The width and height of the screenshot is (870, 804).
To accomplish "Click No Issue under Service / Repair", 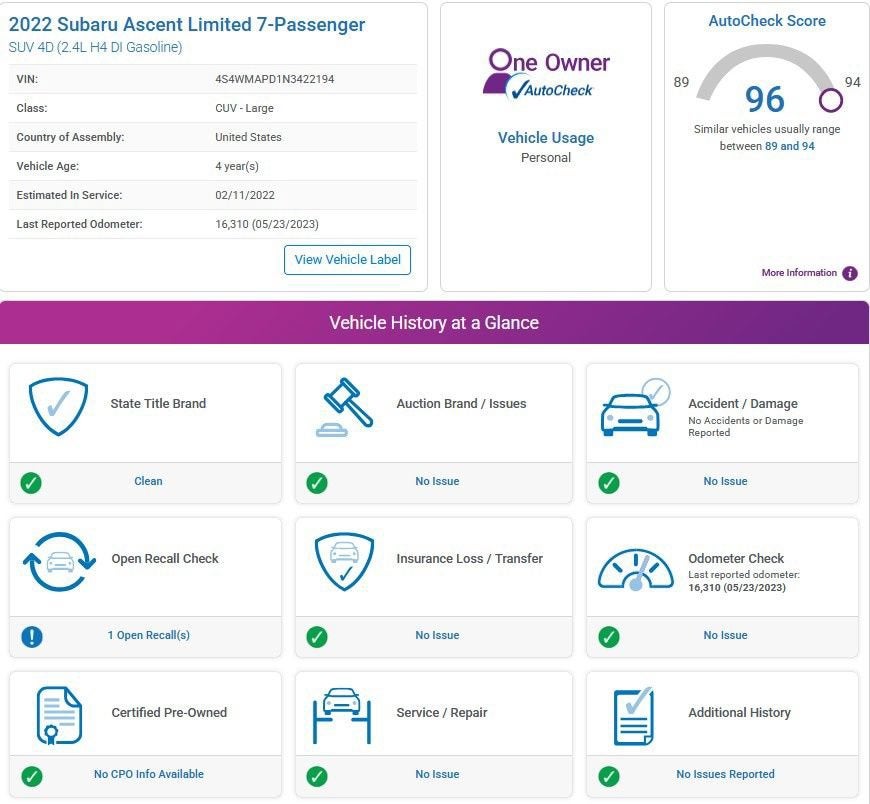I will [437, 774].
